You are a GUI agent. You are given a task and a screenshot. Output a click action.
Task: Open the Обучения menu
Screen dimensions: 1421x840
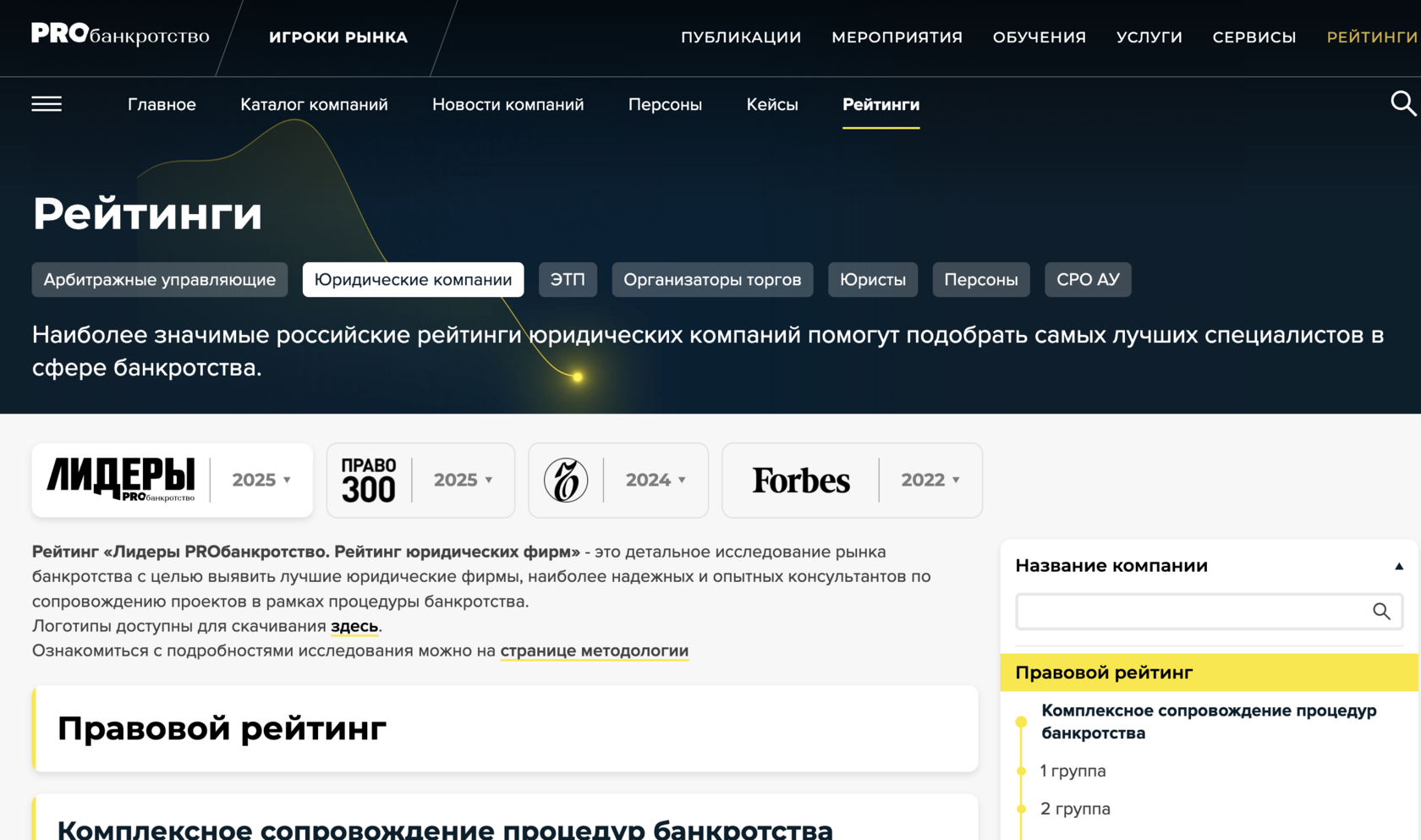pyautogui.click(x=1040, y=37)
